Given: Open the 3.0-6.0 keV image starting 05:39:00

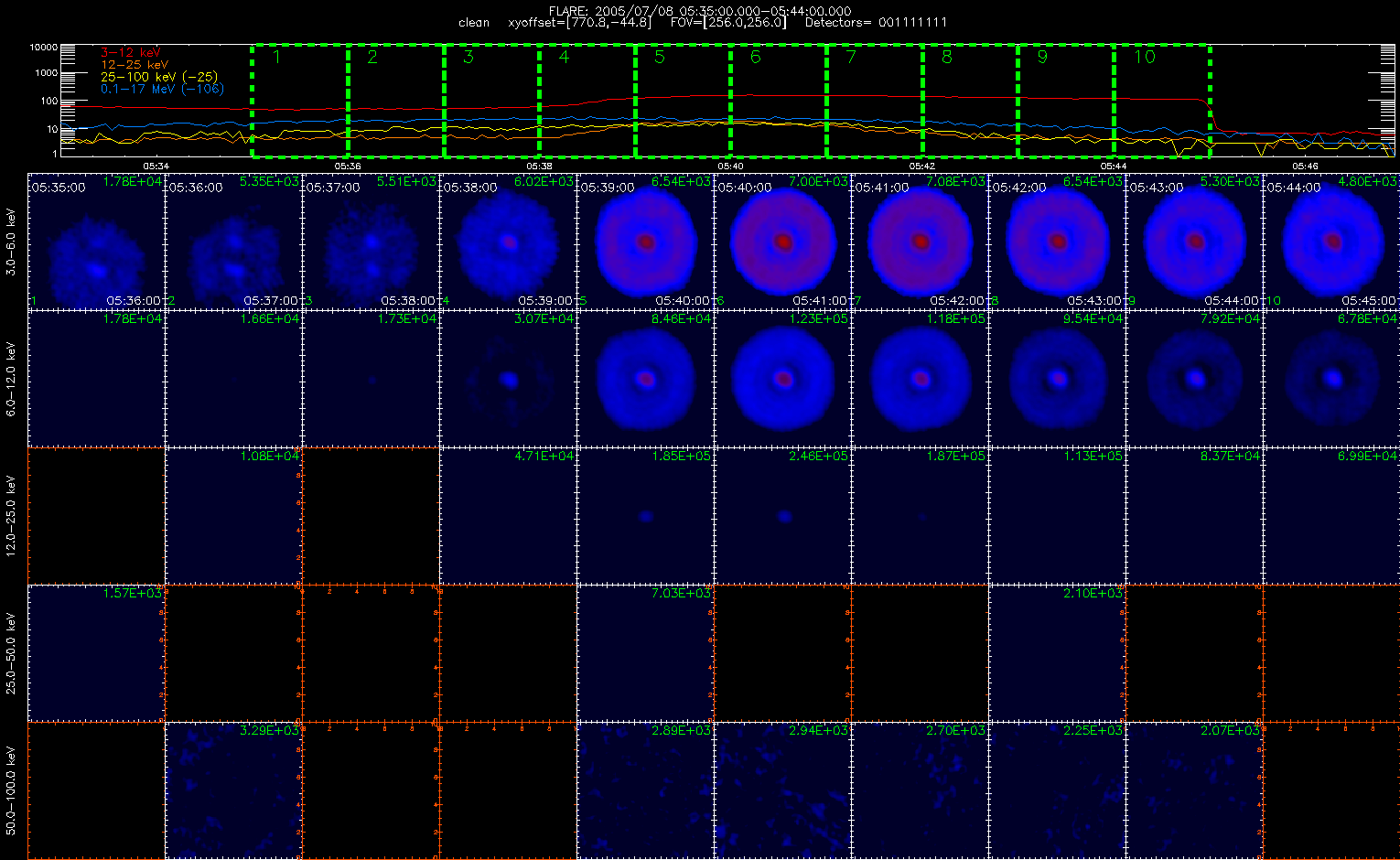Looking at the screenshot, I should pos(646,242).
